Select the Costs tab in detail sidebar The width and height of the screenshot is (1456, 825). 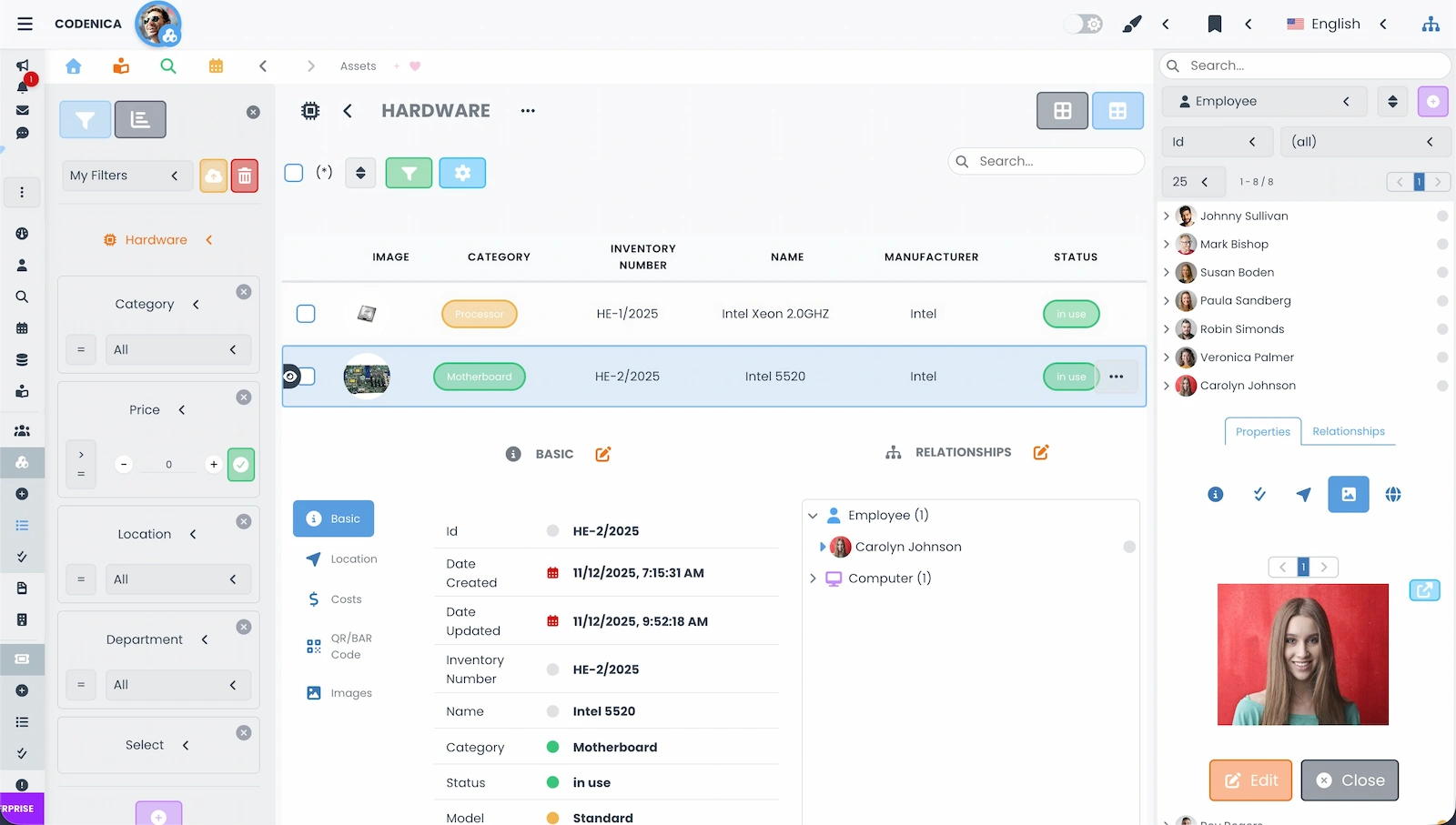click(x=344, y=599)
